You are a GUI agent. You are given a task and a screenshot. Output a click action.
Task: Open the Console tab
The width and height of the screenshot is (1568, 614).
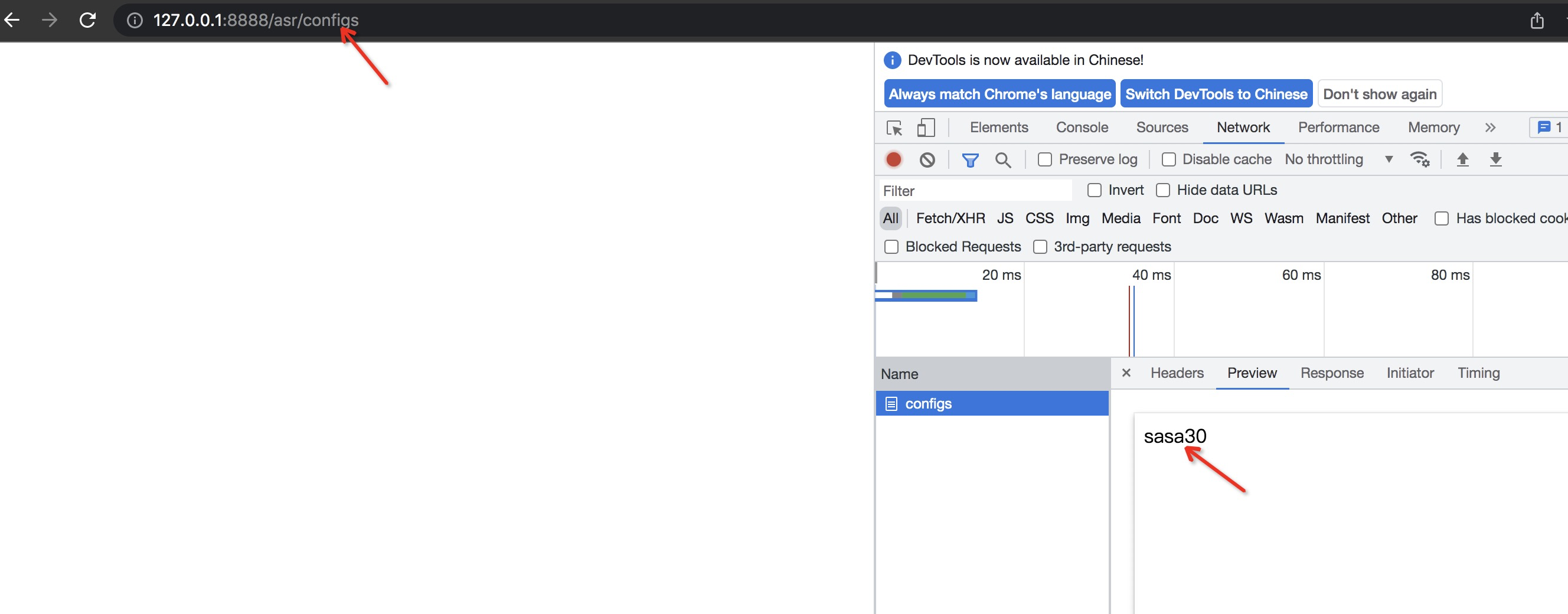(1082, 128)
